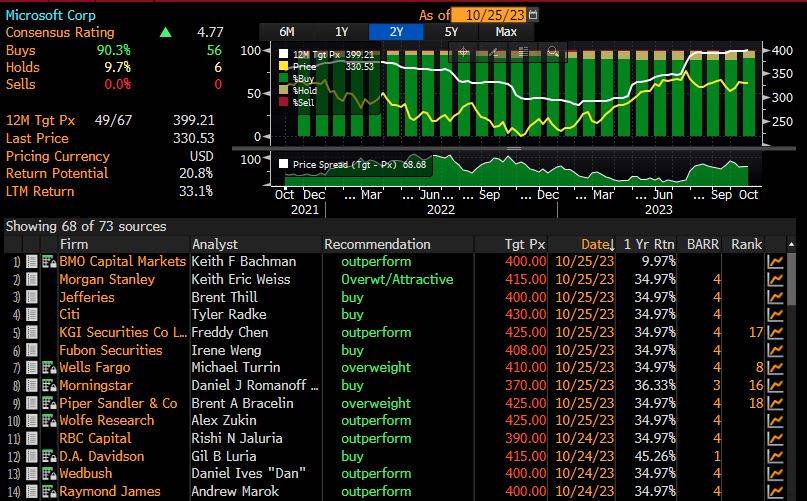This screenshot has height=501, width=807.
Task: Toggle the yellow Price legend swatch
Action: tap(283, 66)
